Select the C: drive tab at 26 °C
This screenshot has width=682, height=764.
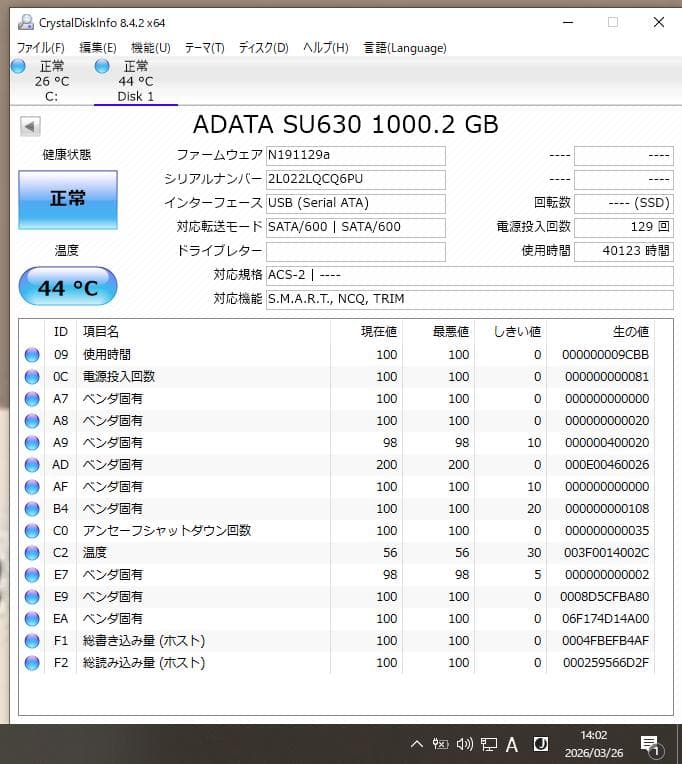[51, 81]
